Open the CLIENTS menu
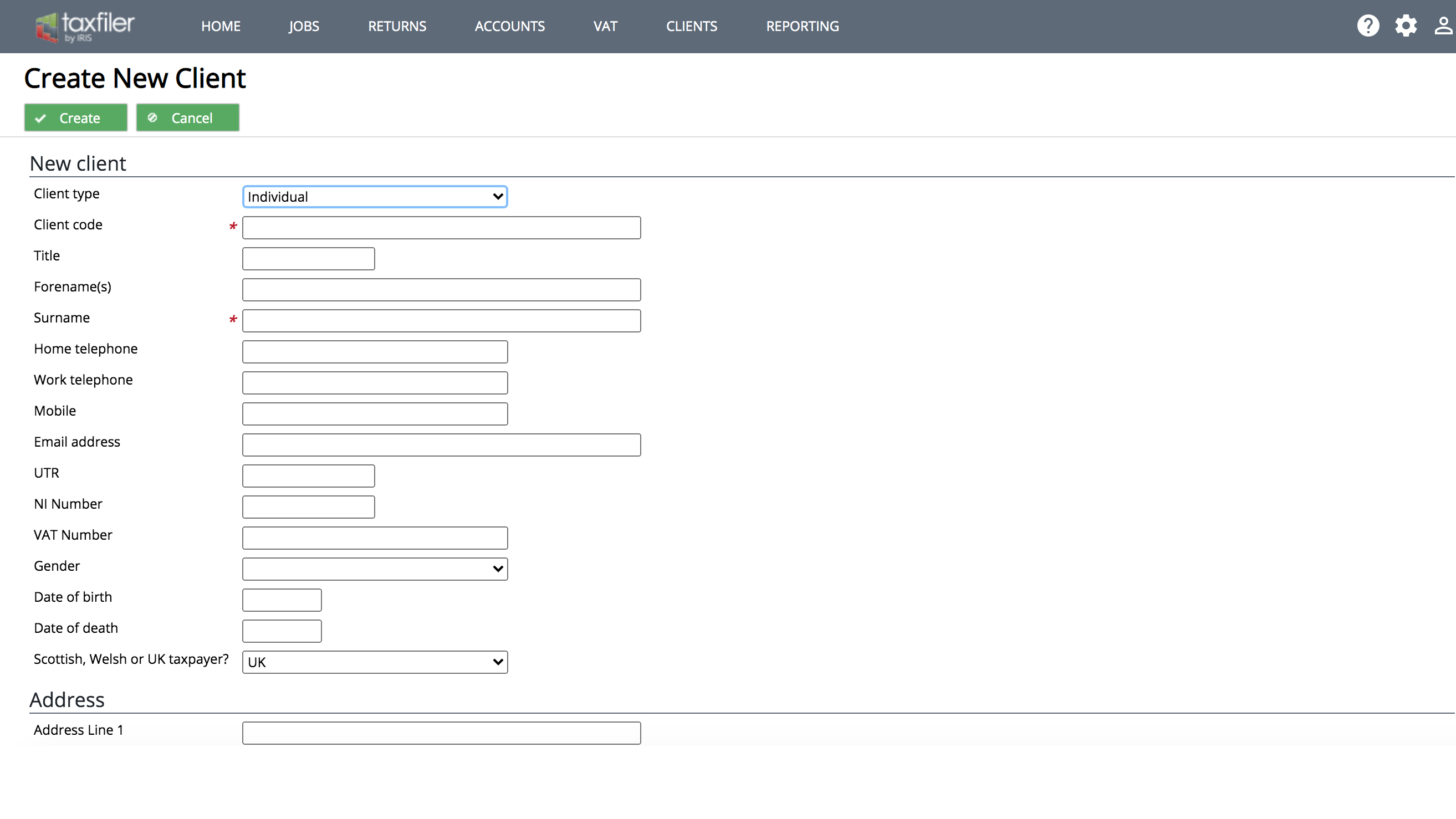Viewport: 1456px width, 819px height. (691, 27)
